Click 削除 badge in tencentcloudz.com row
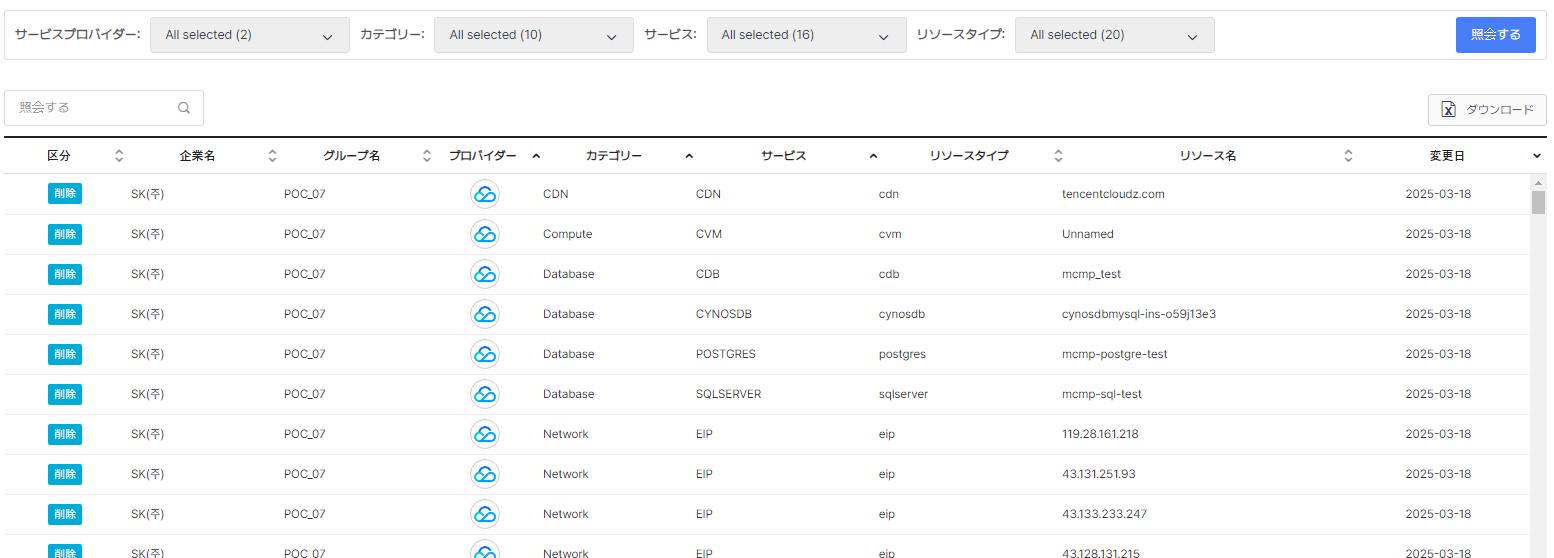 click(x=65, y=194)
